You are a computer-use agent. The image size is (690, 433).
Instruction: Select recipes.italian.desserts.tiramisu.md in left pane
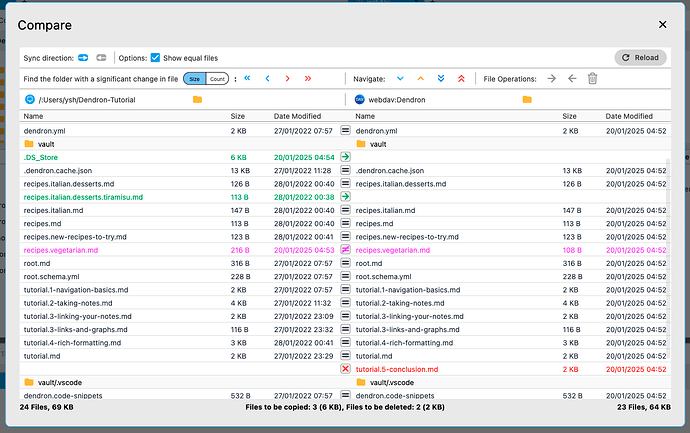83,197
